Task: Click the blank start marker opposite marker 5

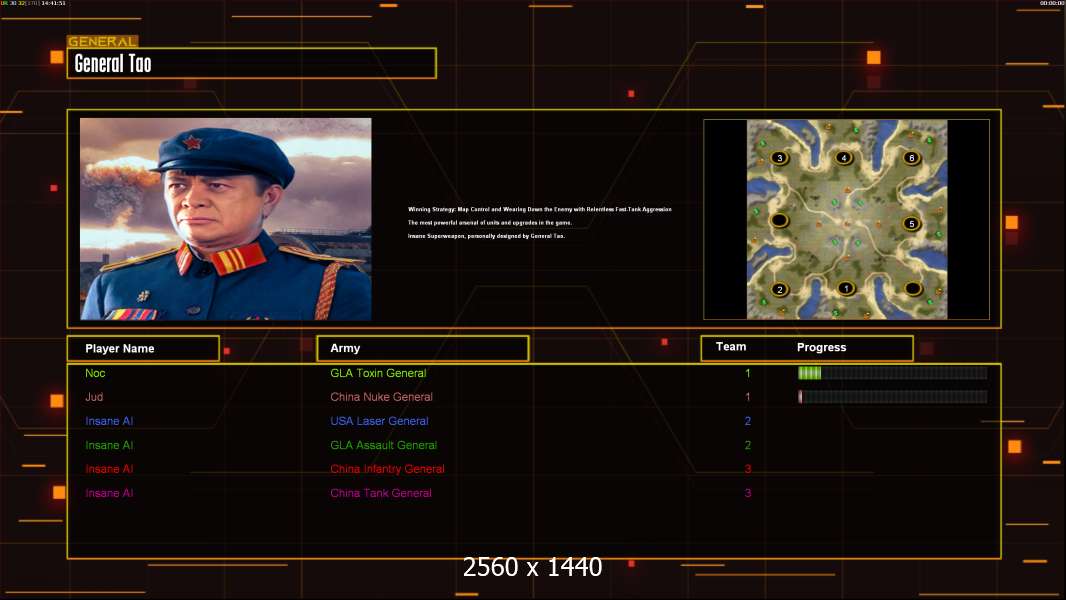Action: [x=779, y=220]
